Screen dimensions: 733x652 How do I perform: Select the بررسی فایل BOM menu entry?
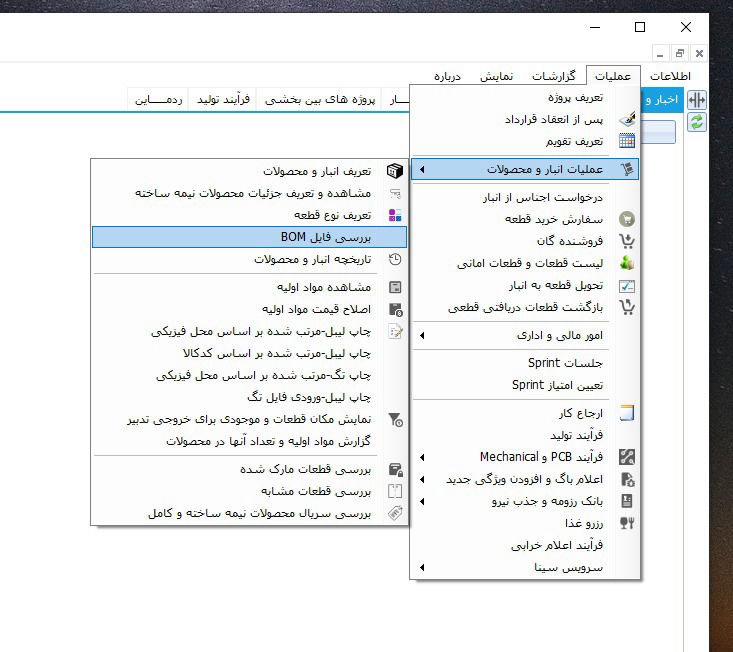pyautogui.click(x=250, y=237)
